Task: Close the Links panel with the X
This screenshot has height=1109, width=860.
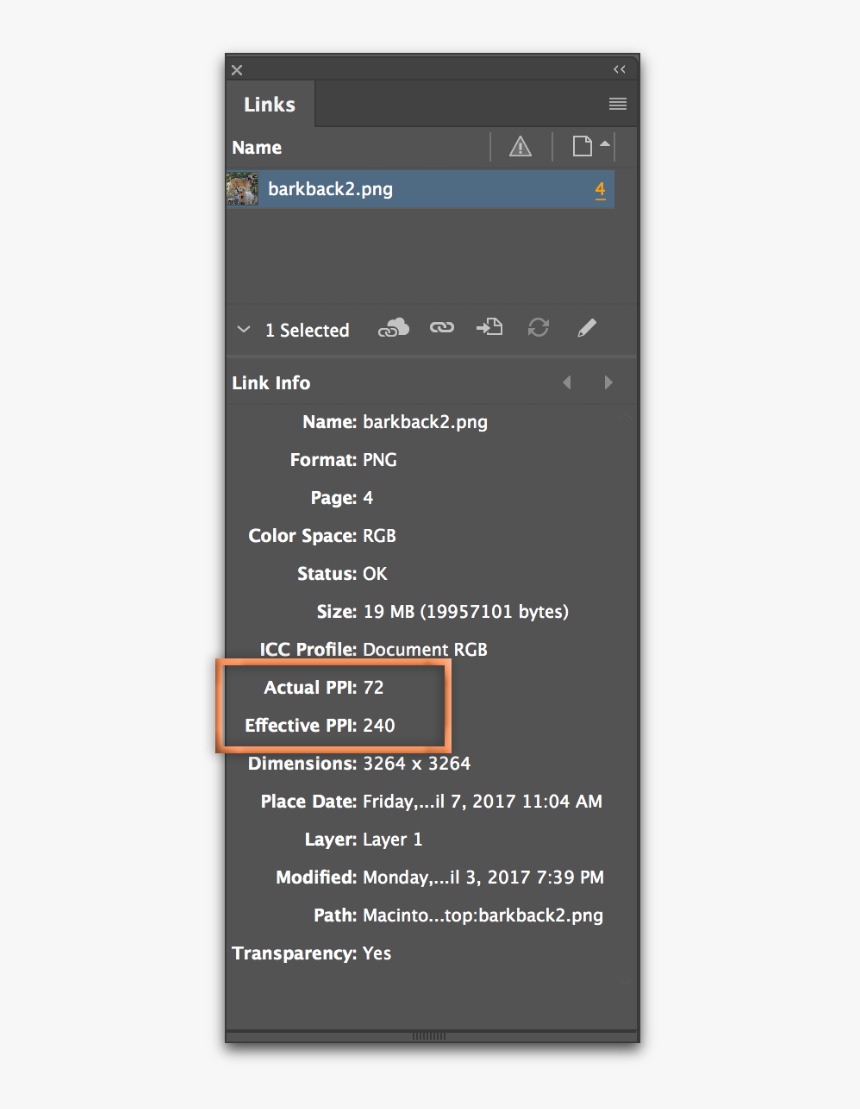Action: 237,70
